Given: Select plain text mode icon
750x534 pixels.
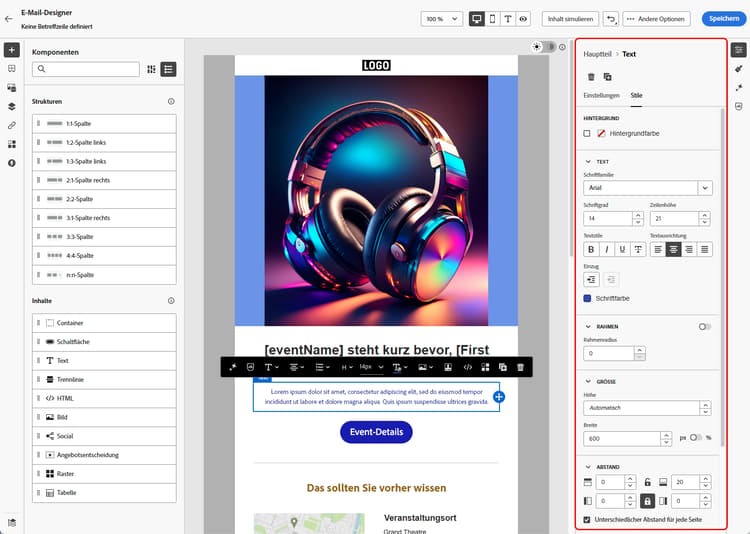Looking at the screenshot, I should pyautogui.click(x=507, y=19).
